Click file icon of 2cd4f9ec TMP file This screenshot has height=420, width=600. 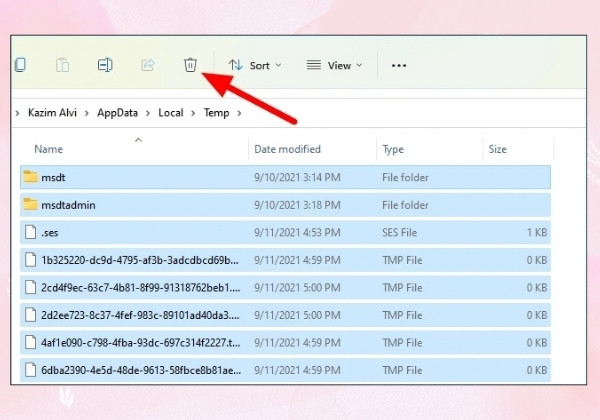pos(31,287)
